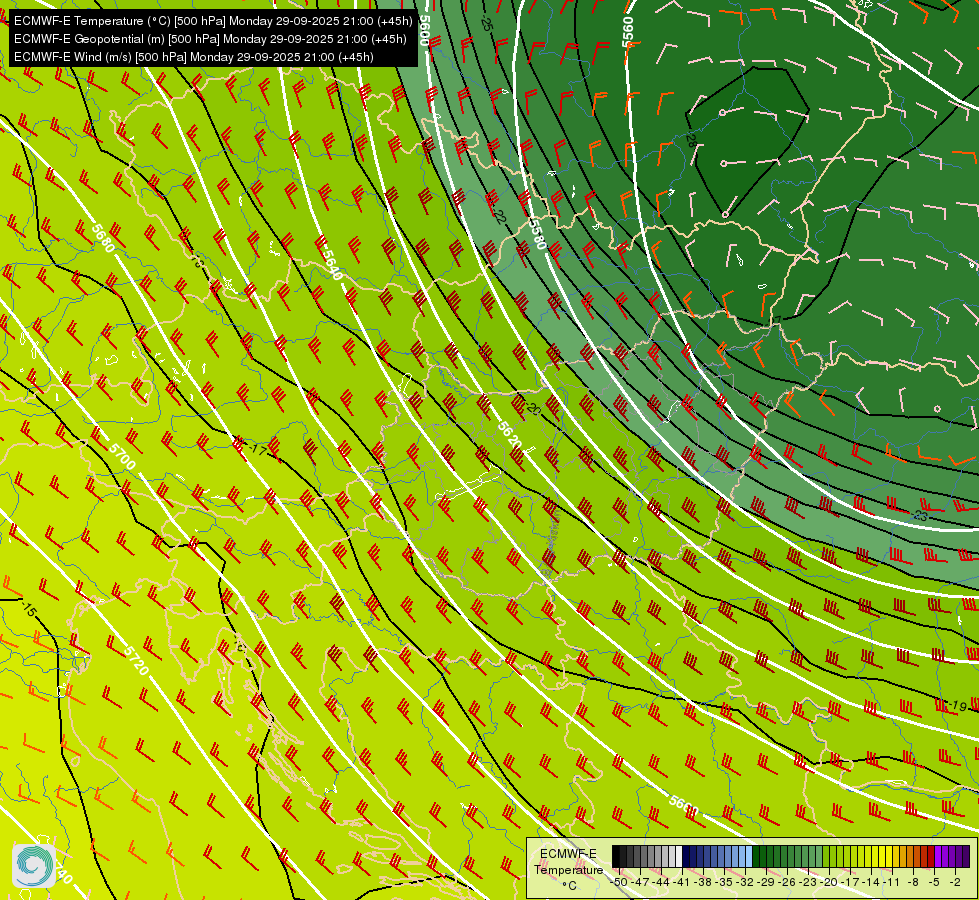979x900 pixels.
Task: Click the 5620 geopotential contour label
Action: point(509,435)
